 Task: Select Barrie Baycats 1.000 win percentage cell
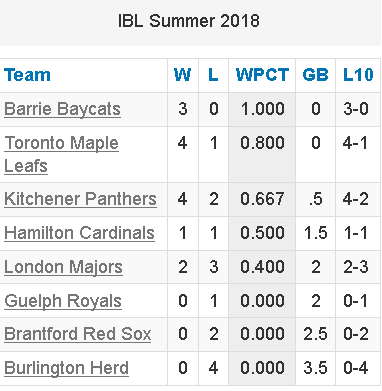coord(262,109)
